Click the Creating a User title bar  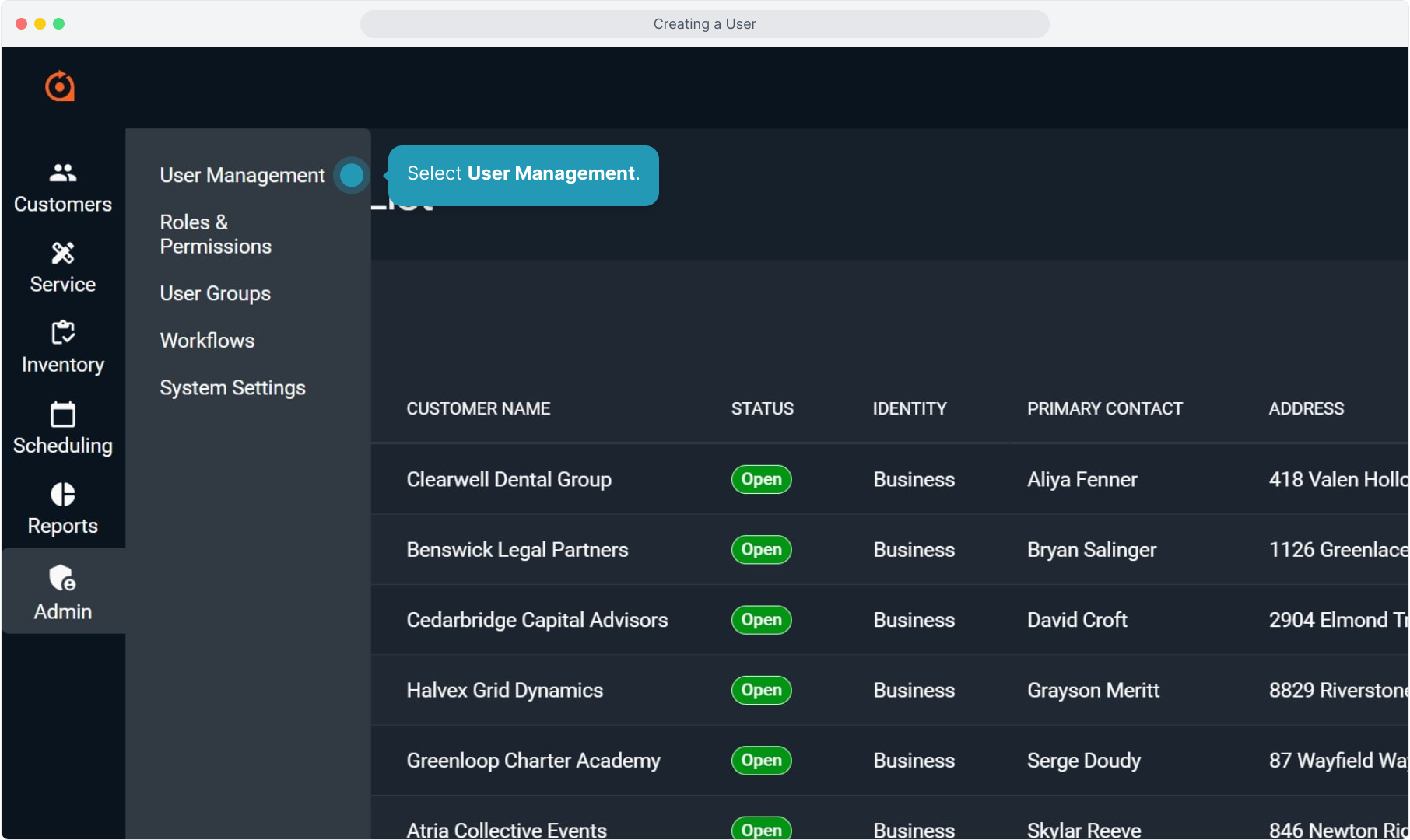pos(704,24)
